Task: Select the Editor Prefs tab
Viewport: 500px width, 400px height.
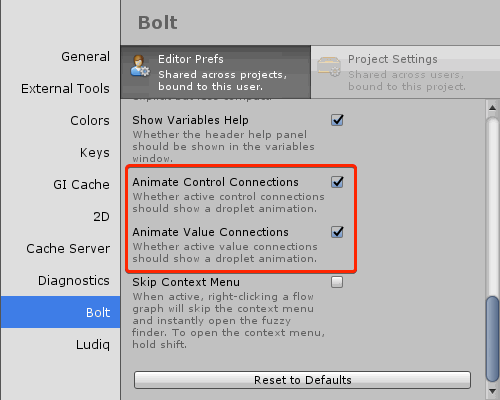Action: point(216,72)
